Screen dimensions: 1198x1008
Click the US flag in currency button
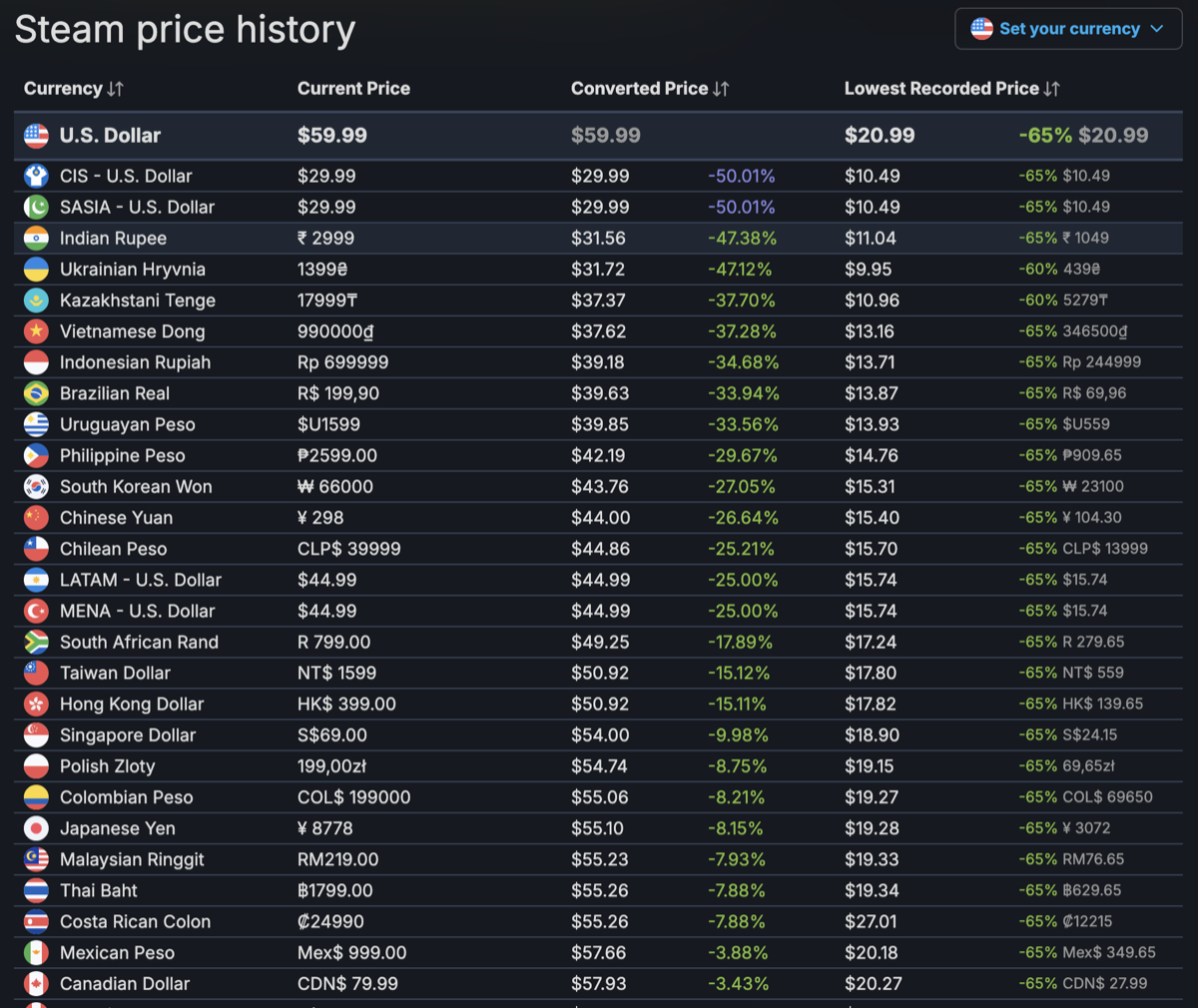click(982, 29)
